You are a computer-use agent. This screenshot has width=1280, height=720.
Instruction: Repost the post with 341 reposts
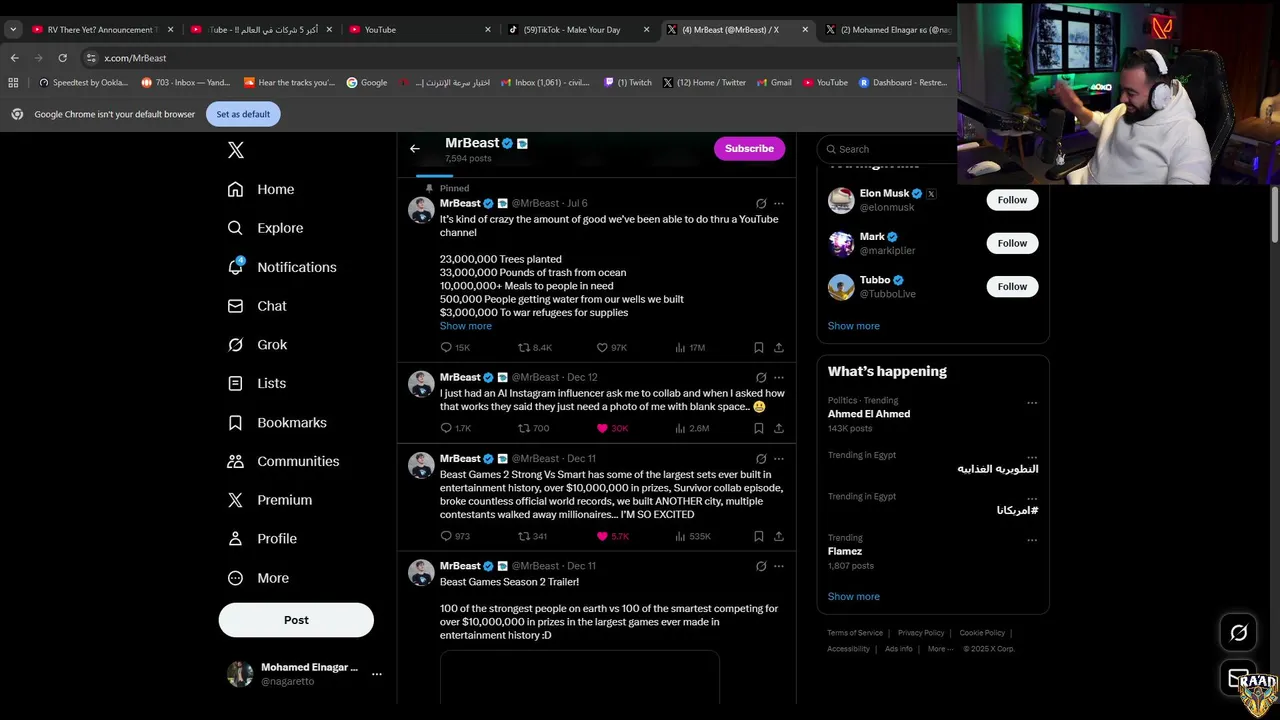[x=532, y=536]
